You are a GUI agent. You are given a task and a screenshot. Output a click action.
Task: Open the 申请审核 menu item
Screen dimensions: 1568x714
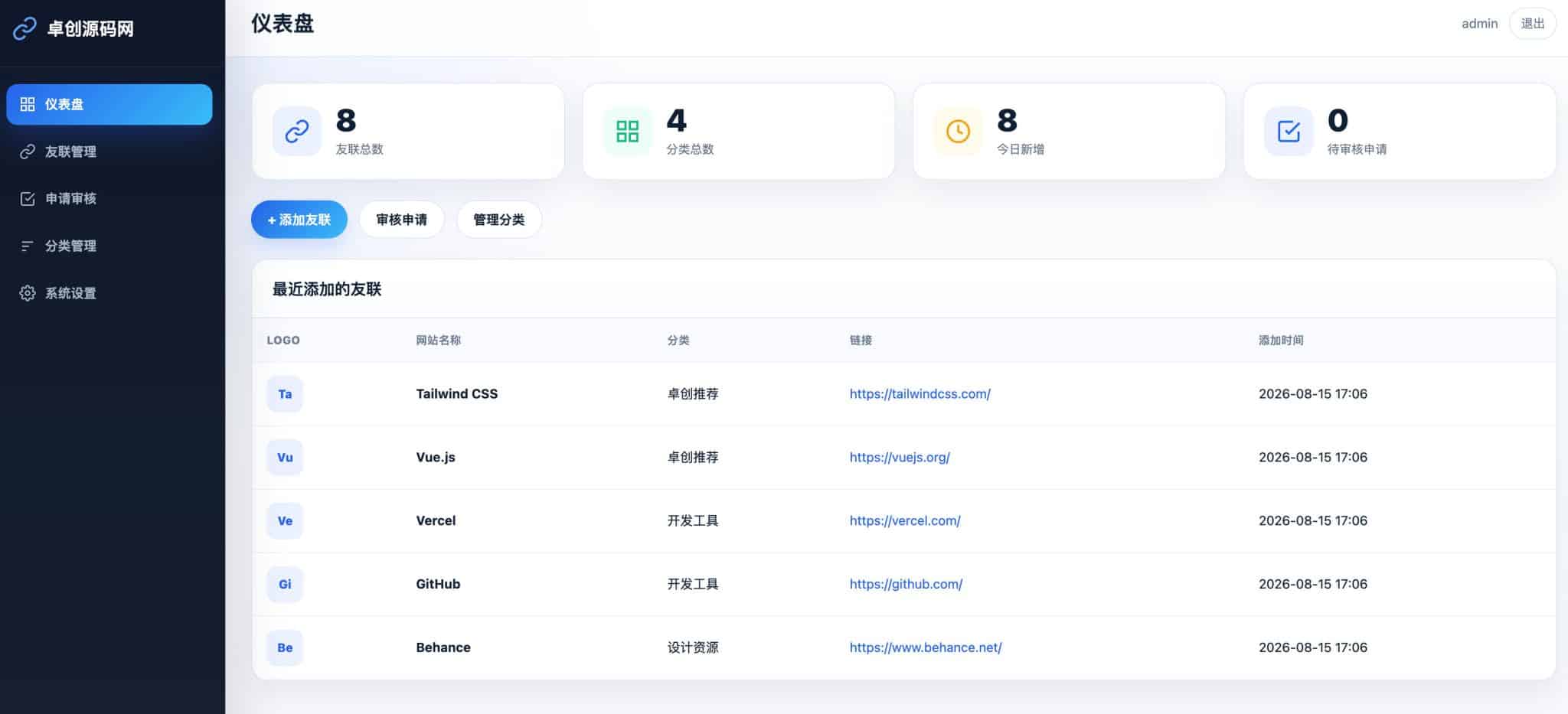(x=109, y=199)
